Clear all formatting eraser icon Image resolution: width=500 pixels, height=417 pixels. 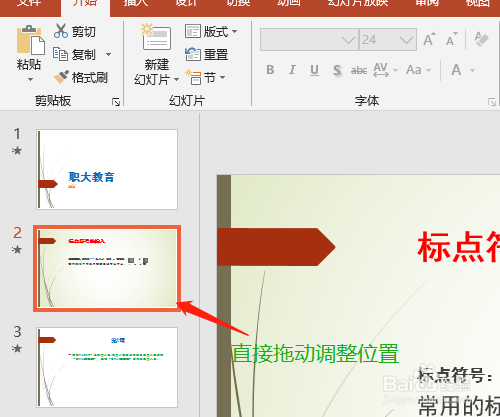tap(481, 39)
